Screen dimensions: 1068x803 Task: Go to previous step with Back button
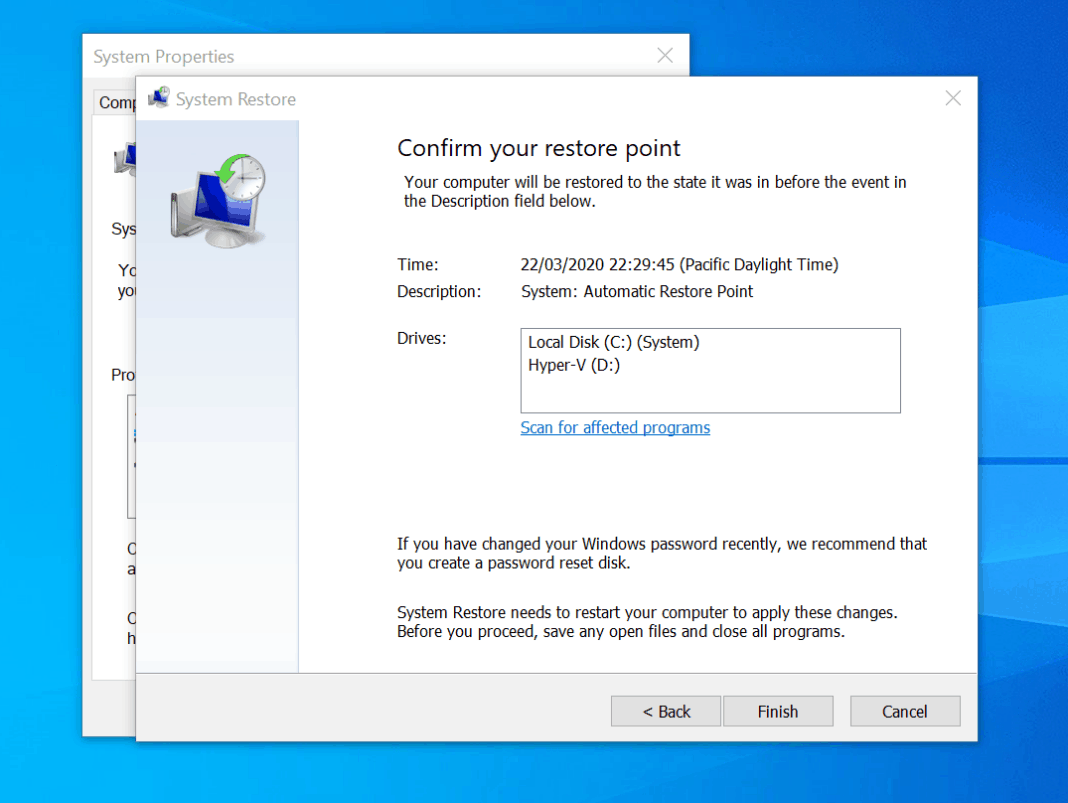click(665, 712)
